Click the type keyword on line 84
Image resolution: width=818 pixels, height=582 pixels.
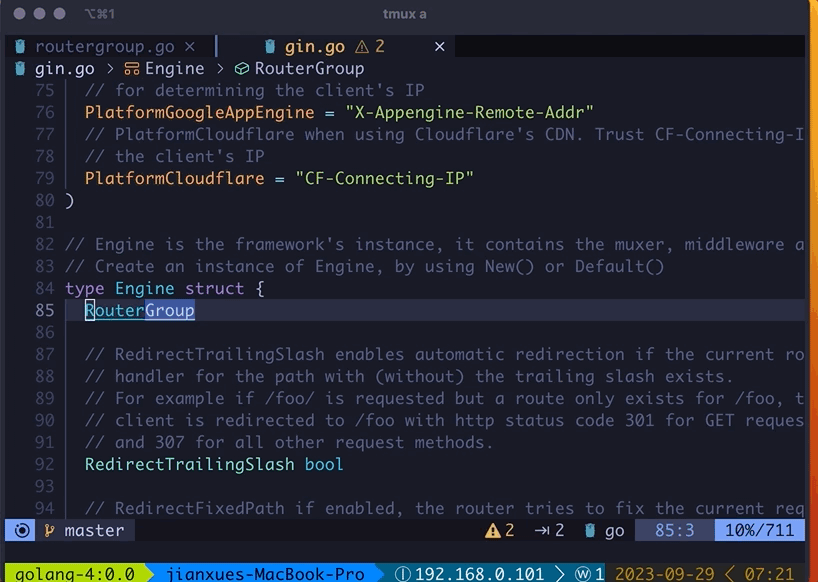tap(85, 288)
